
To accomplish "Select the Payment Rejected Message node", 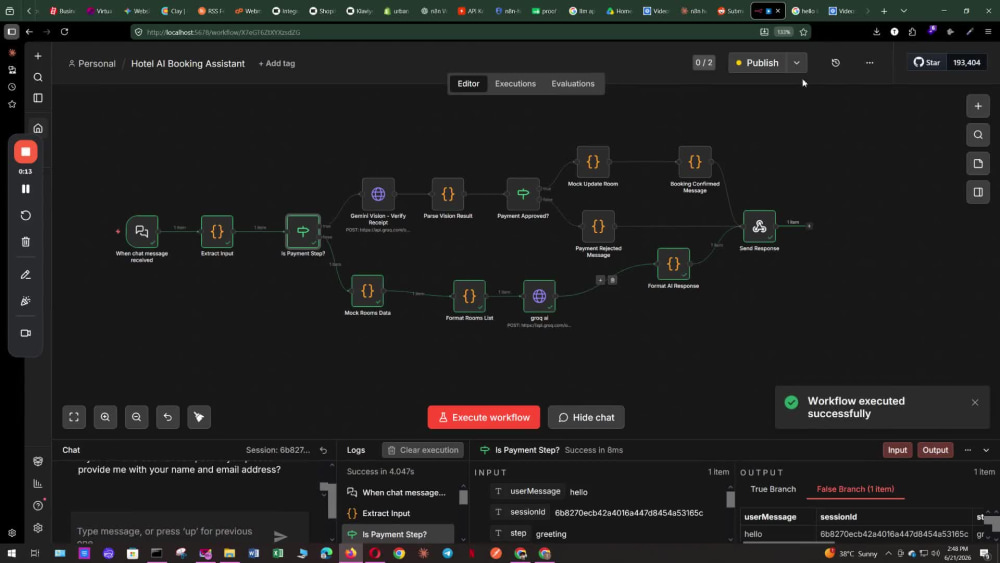I will (x=598, y=226).
